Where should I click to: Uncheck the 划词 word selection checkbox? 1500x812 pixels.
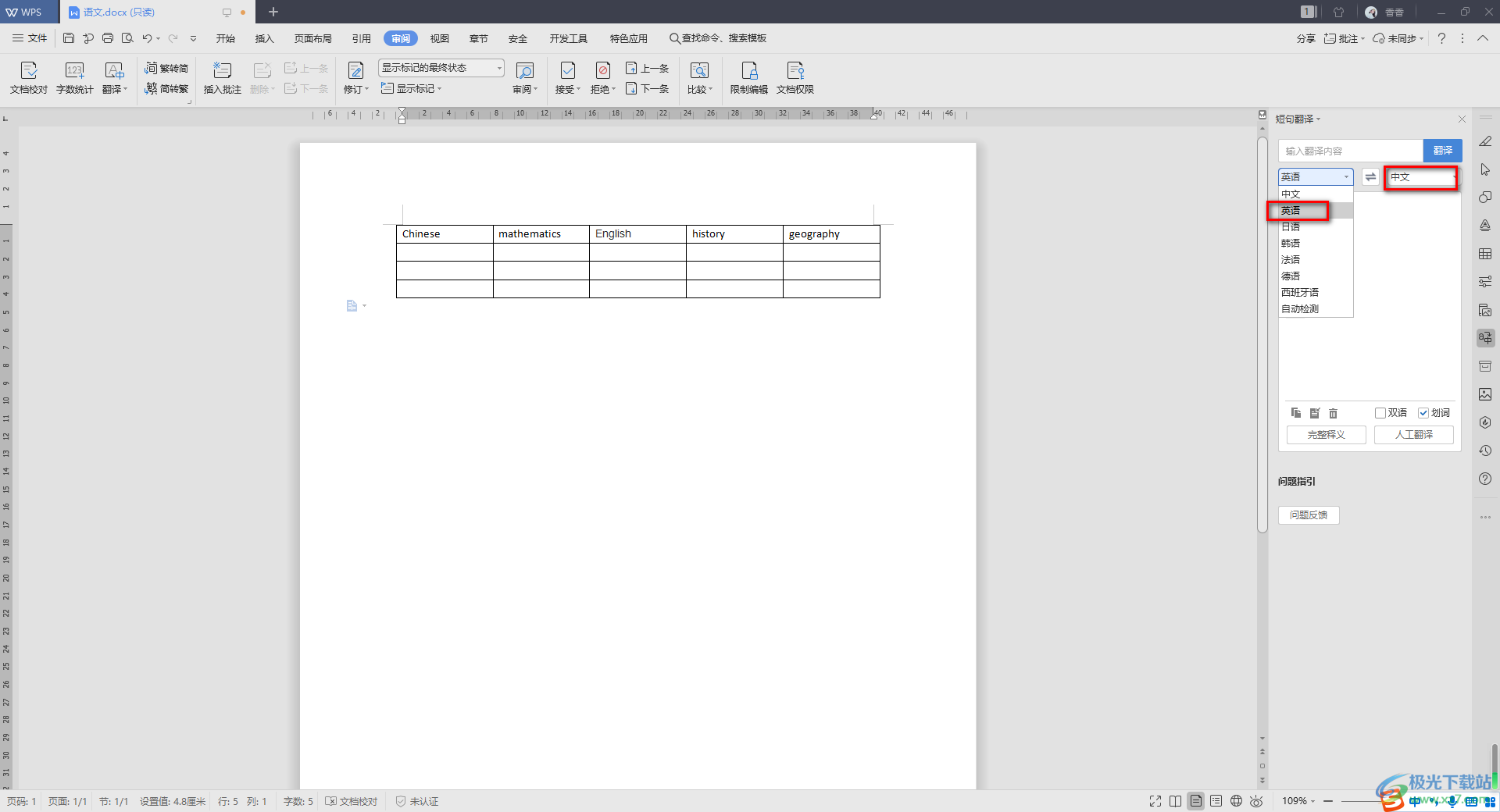tap(1423, 413)
